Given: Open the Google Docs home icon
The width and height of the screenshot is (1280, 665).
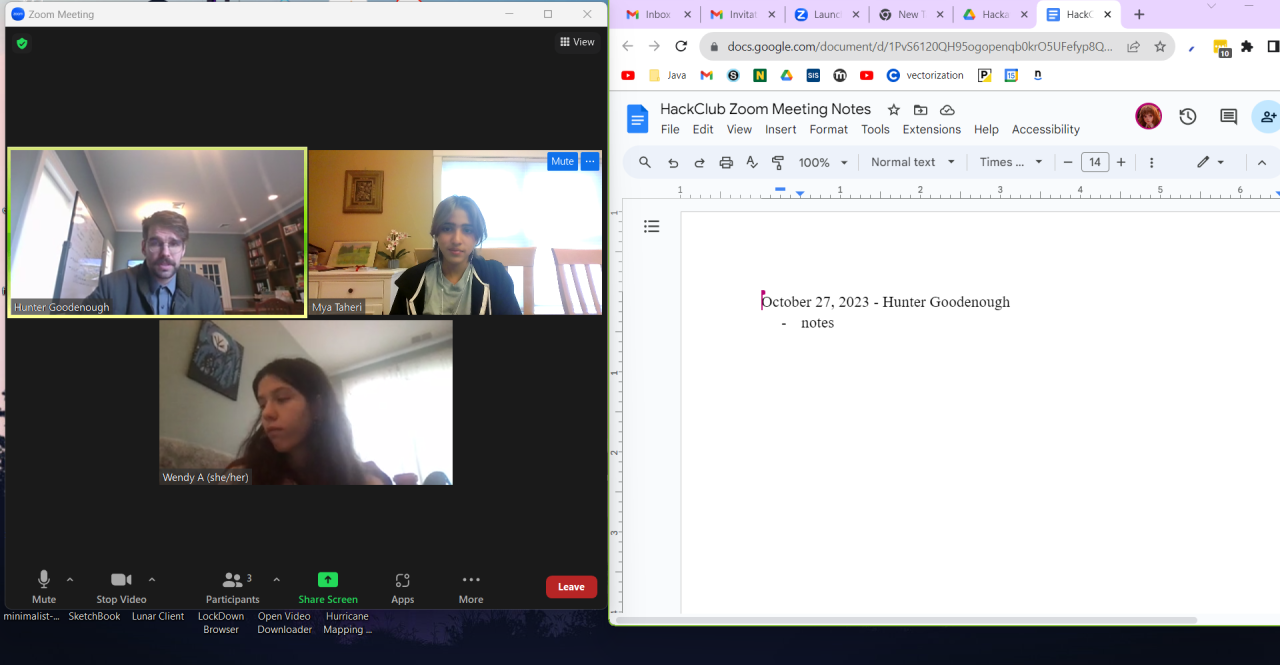Looking at the screenshot, I should [637, 119].
